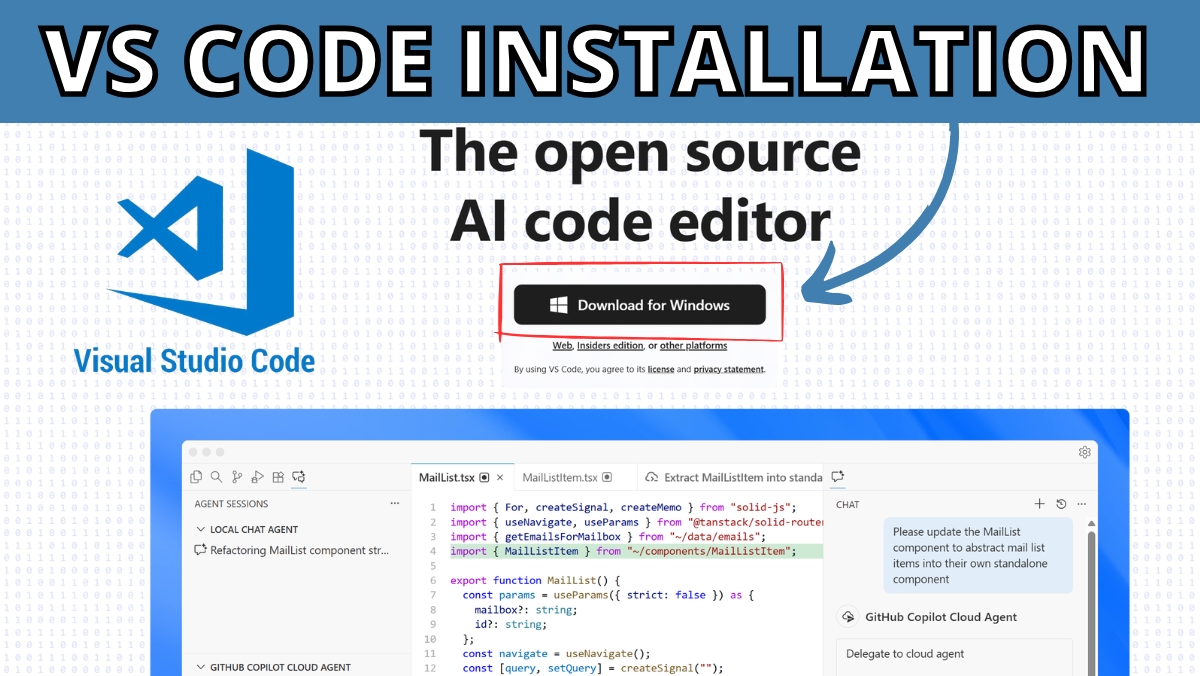The width and height of the screenshot is (1200, 676).
Task: Open the Source Control branch icon
Action: coord(237,478)
